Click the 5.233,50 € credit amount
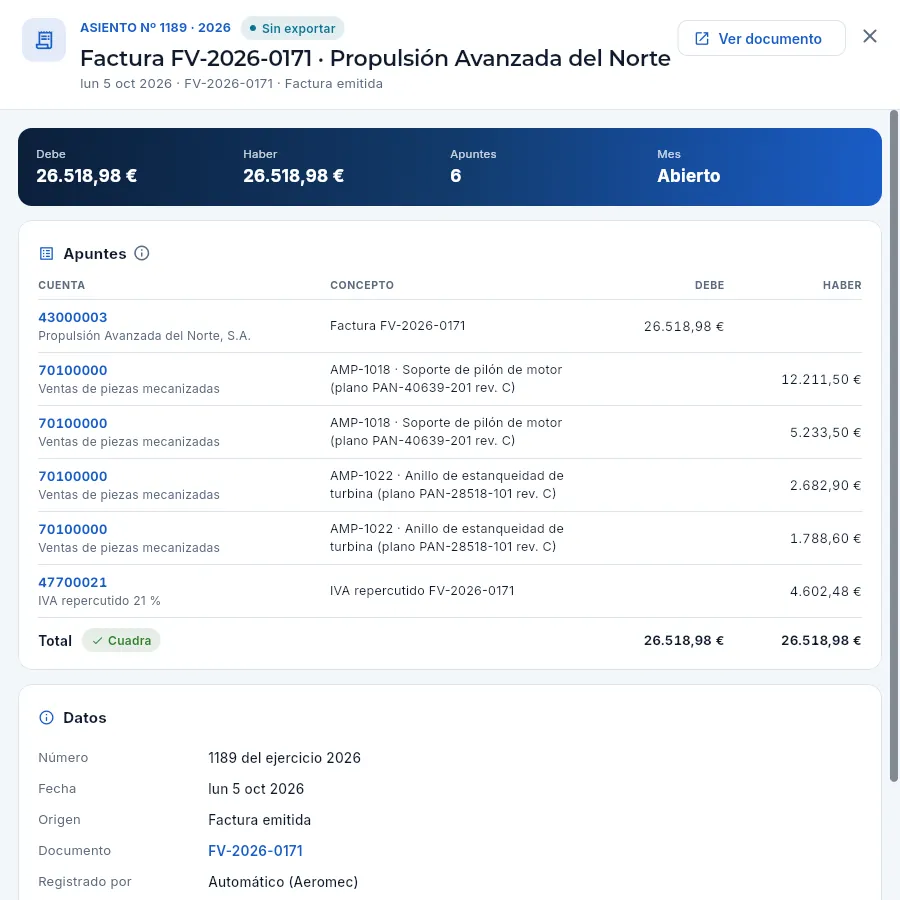The width and height of the screenshot is (900, 900). 825,432
